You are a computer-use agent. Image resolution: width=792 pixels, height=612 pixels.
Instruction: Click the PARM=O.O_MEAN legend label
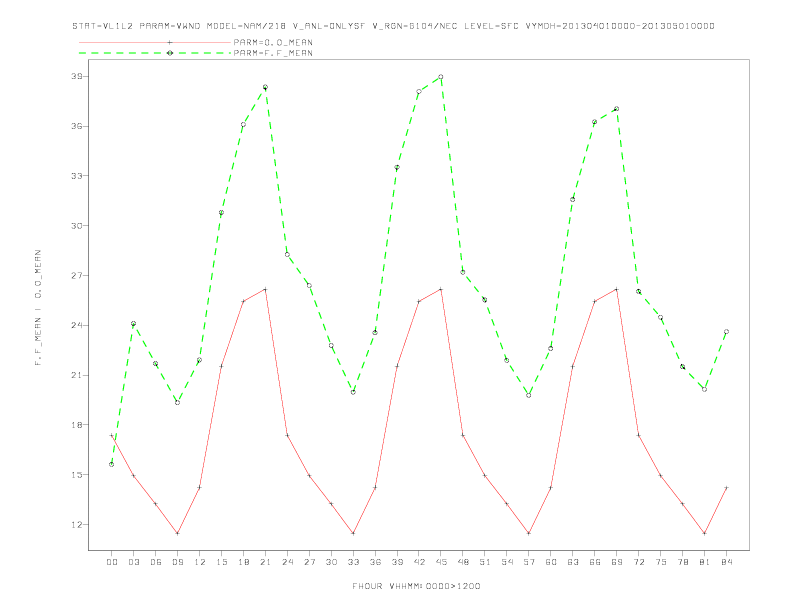(273, 42)
